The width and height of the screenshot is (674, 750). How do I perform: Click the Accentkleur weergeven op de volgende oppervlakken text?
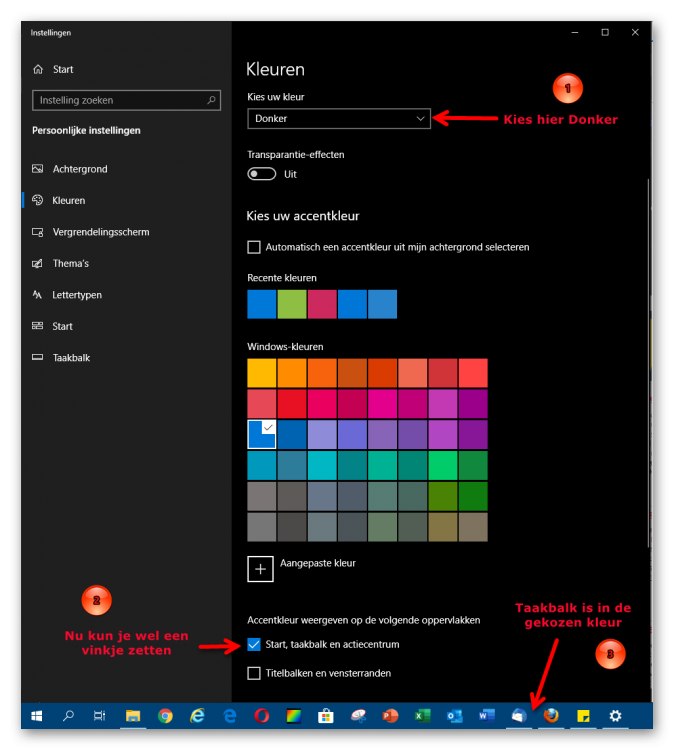coord(364,620)
